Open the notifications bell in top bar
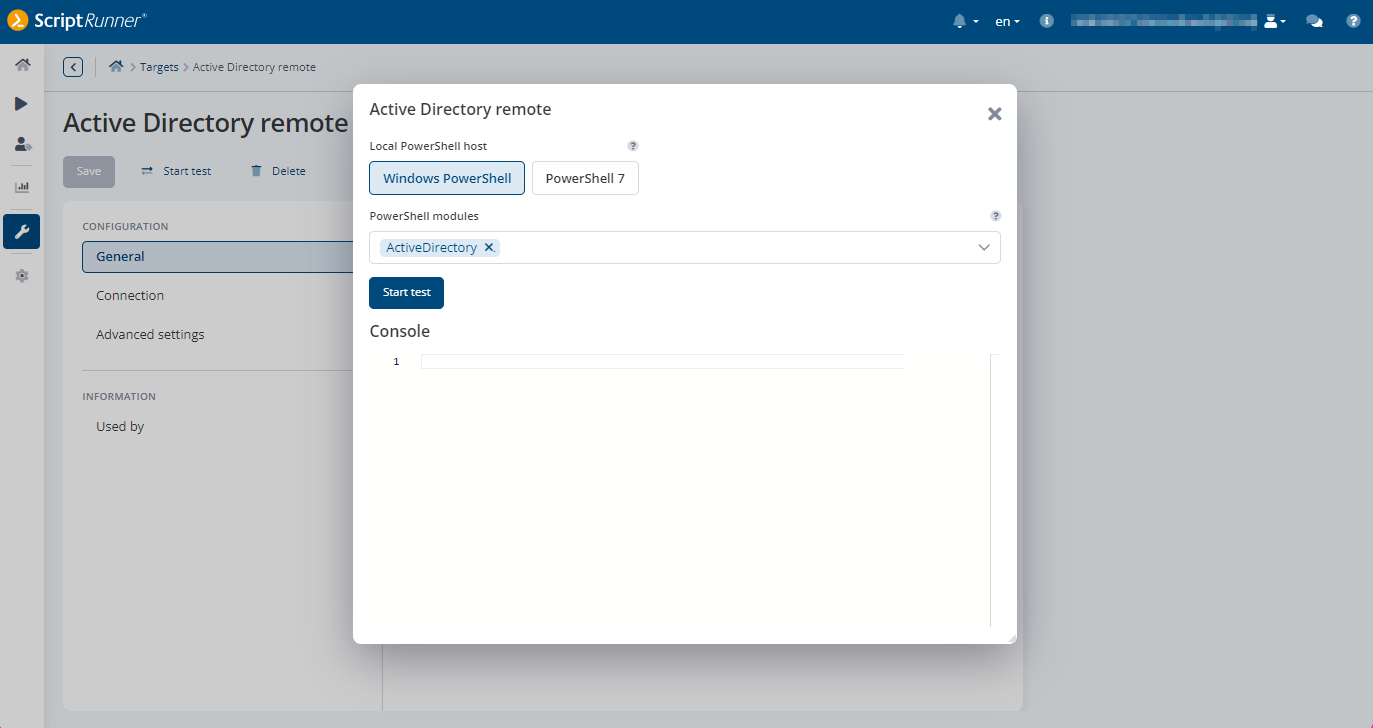The height and width of the screenshot is (728, 1373). pyautogui.click(x=960, y=21)
